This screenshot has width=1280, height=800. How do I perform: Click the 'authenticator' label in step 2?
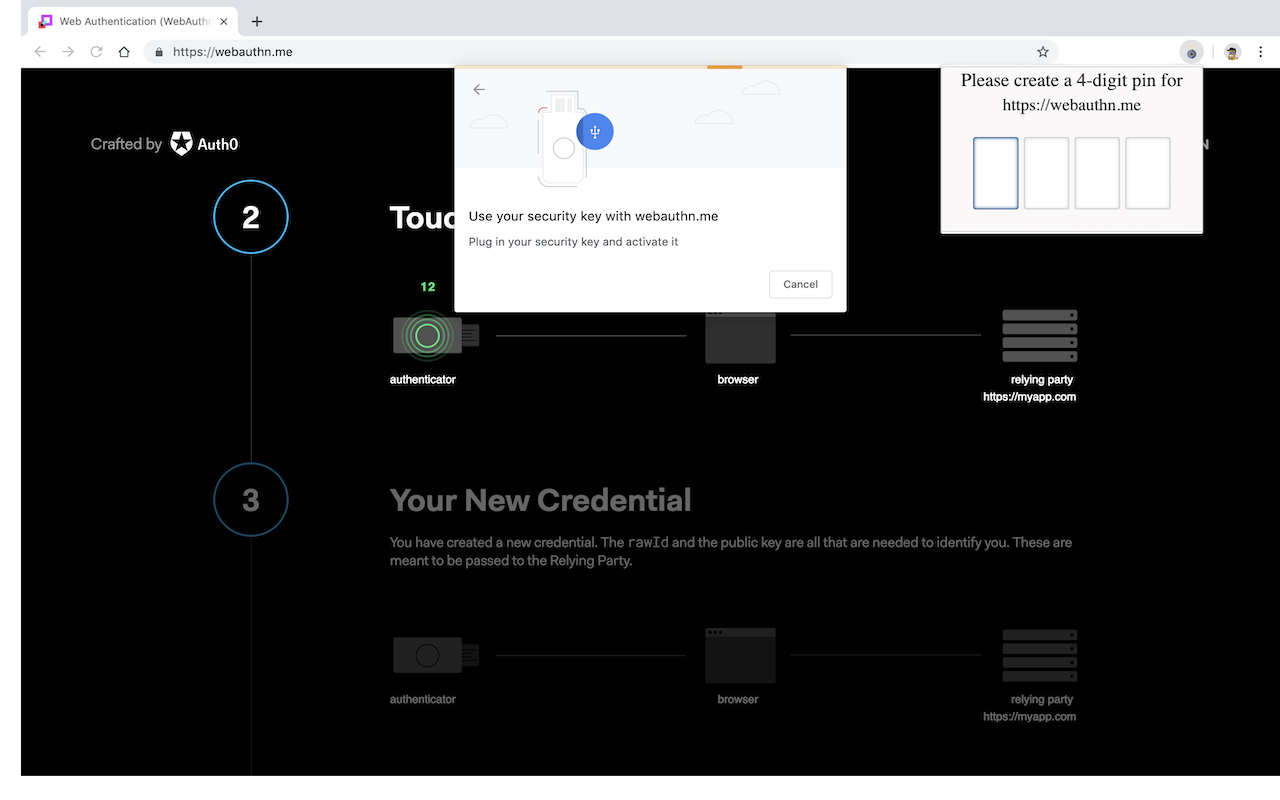[x=423, y=380]
